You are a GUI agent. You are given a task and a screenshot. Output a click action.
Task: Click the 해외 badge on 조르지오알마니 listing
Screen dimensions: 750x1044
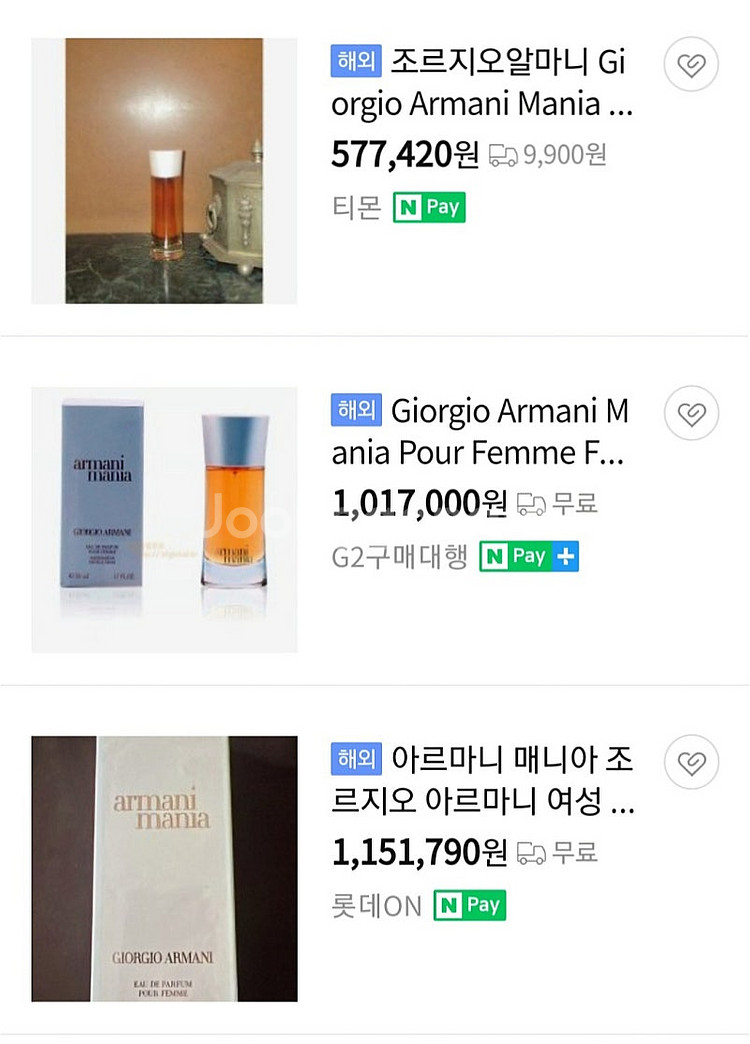tap(355, 62)
